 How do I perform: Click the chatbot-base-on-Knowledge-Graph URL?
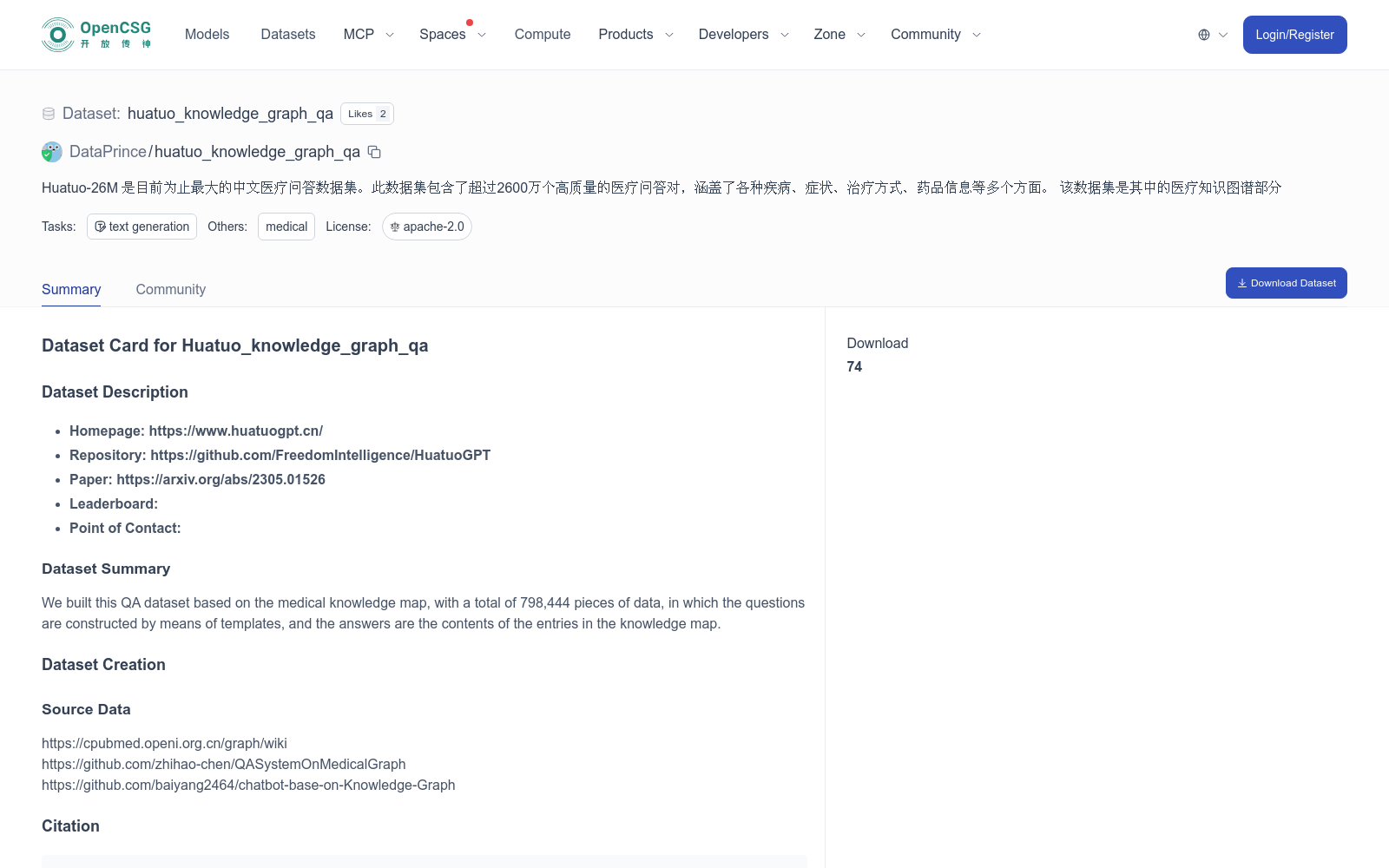tap(248, 785)
